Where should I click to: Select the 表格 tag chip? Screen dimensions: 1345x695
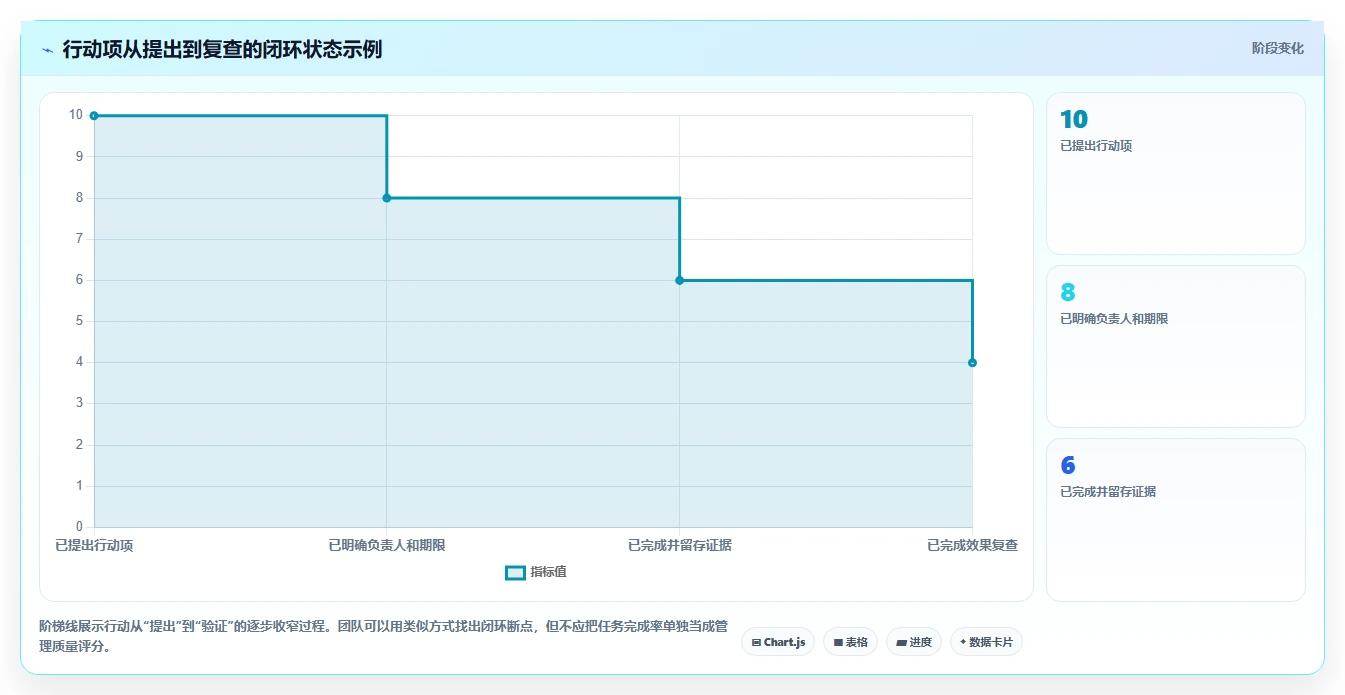pyautogui.click(x=850, y=642)
